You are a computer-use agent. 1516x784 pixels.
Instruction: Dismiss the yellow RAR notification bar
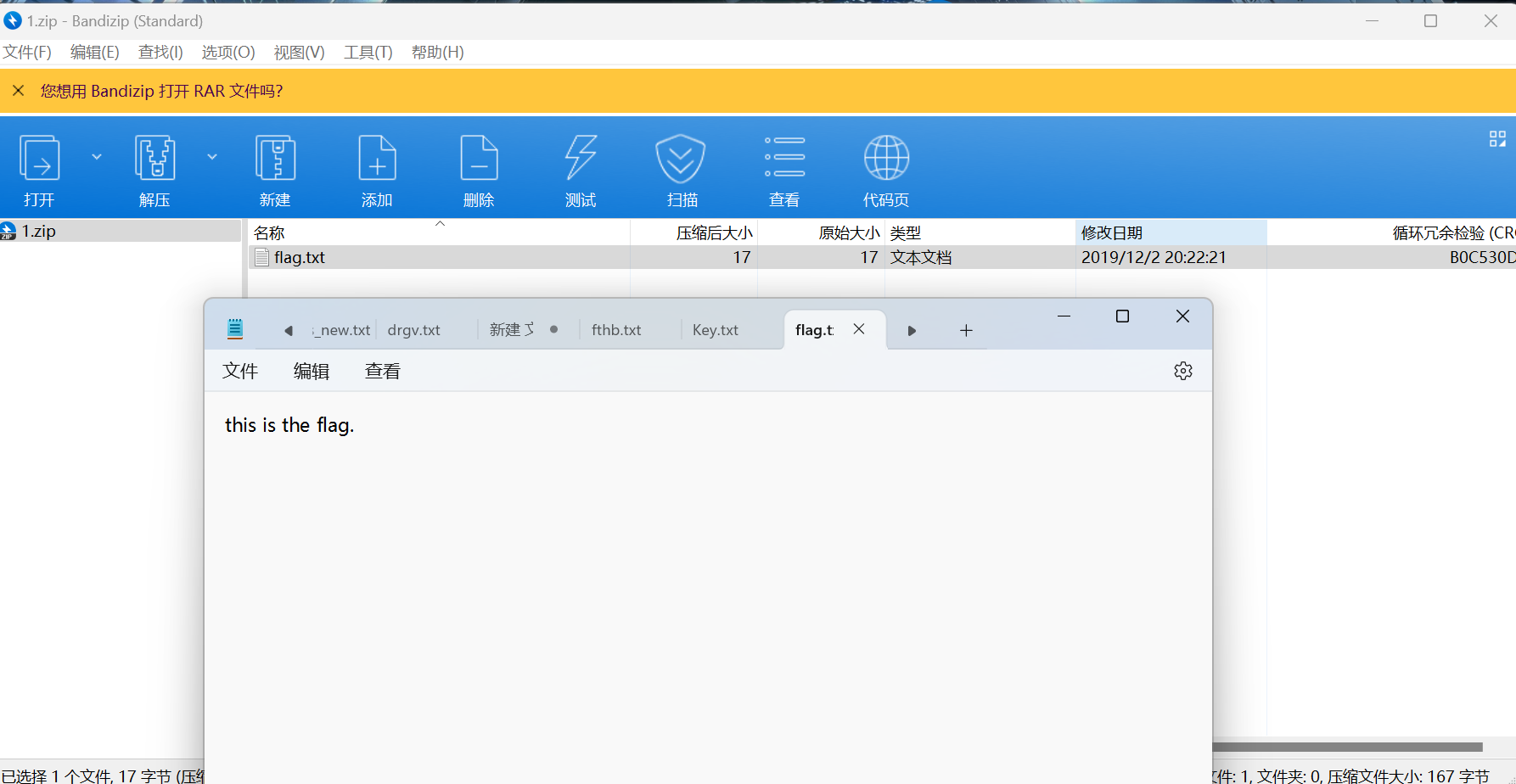tap(18, 91)
